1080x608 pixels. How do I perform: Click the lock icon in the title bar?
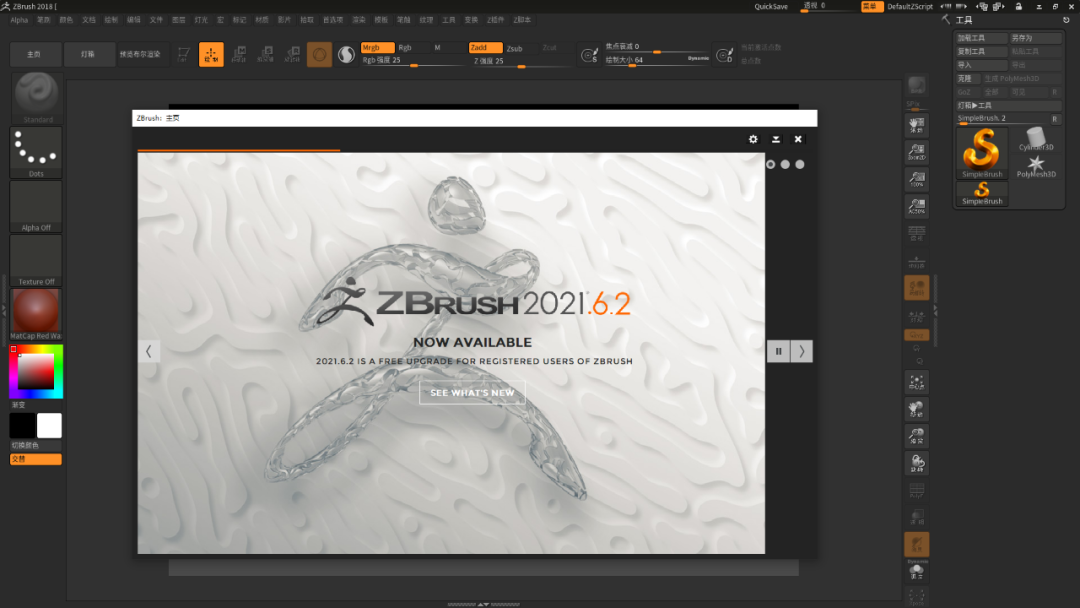[1019, 6]
